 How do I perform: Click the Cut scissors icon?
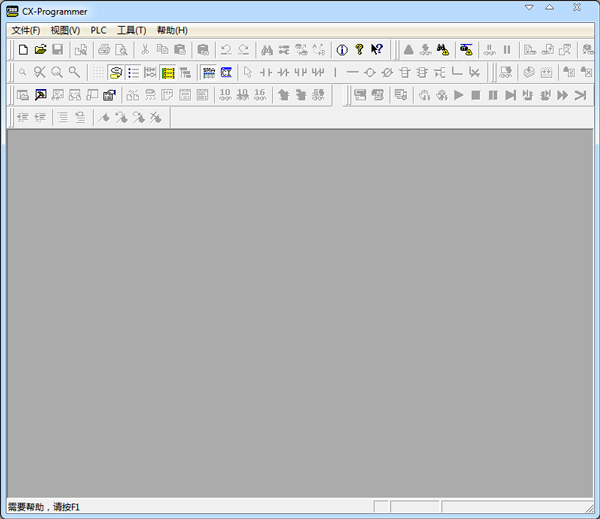click(145, 50)
